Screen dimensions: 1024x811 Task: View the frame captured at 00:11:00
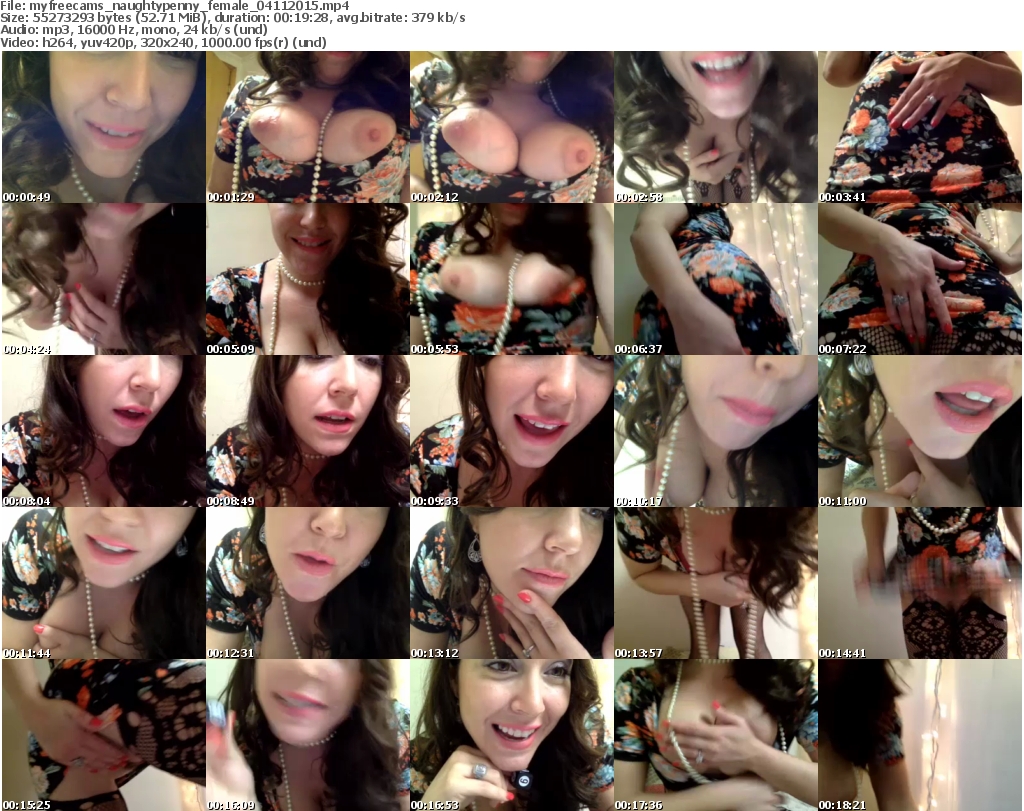920,431
